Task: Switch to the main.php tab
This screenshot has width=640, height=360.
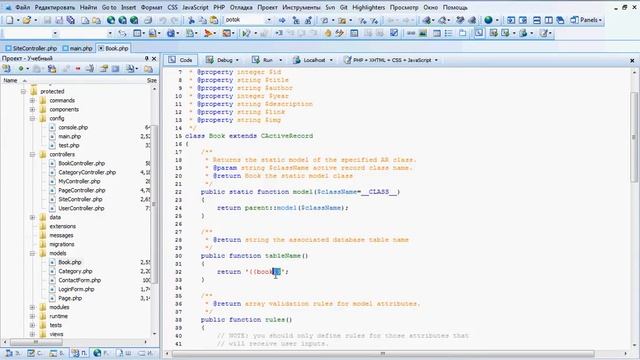Action: 78,48
